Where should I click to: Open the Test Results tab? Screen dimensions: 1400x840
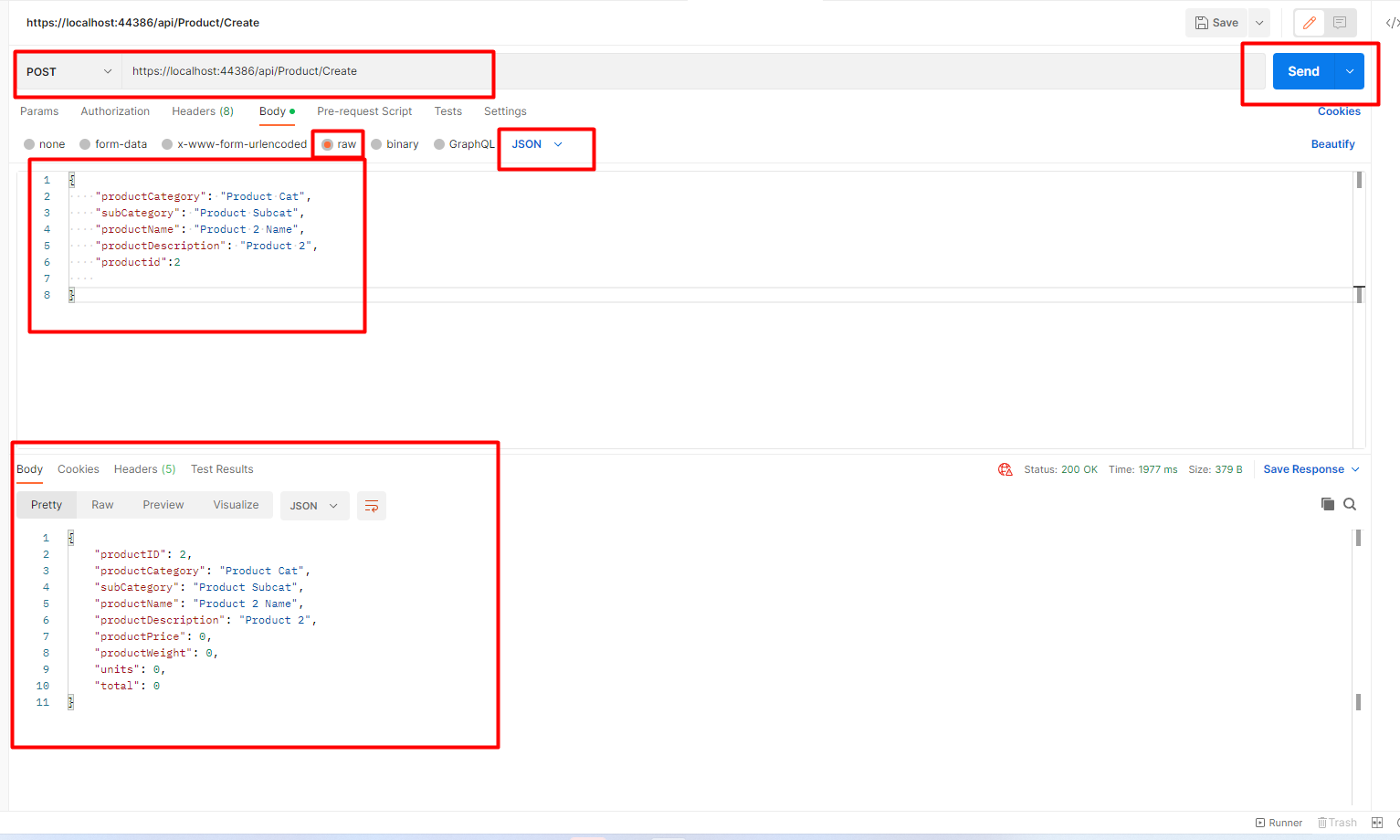tap(222, 469)
